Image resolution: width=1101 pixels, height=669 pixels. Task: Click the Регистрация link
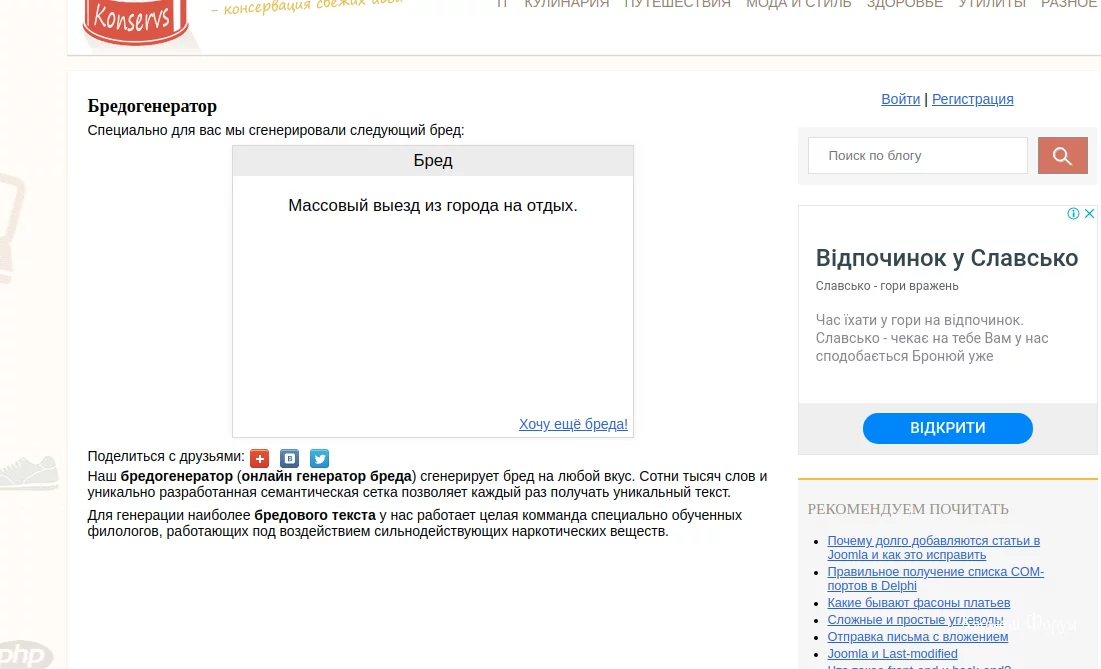973,99
